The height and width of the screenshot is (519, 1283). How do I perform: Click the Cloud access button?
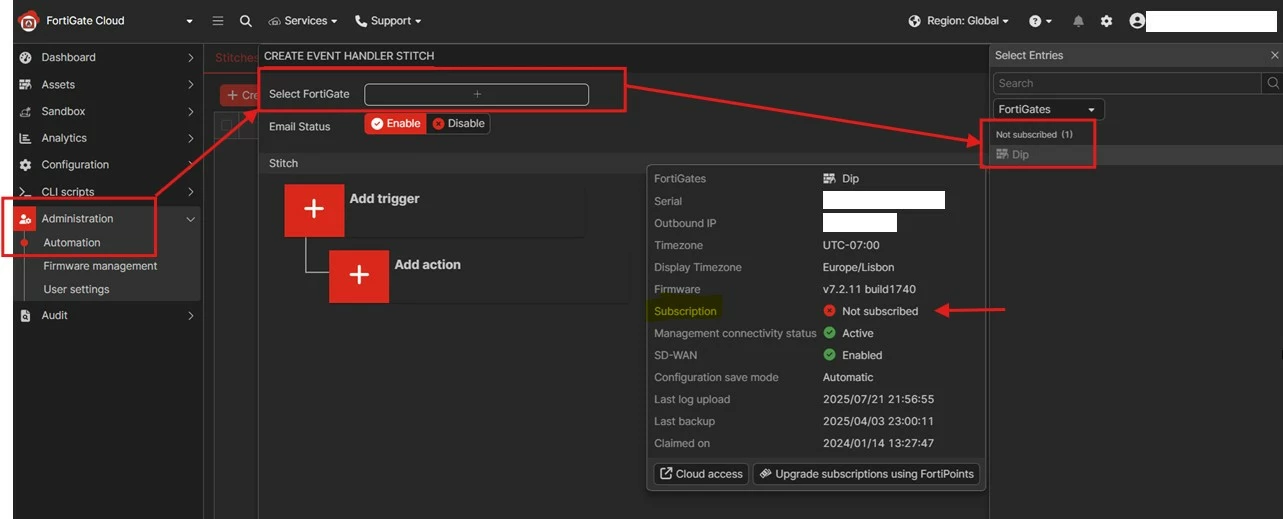(x=700, y=474)
